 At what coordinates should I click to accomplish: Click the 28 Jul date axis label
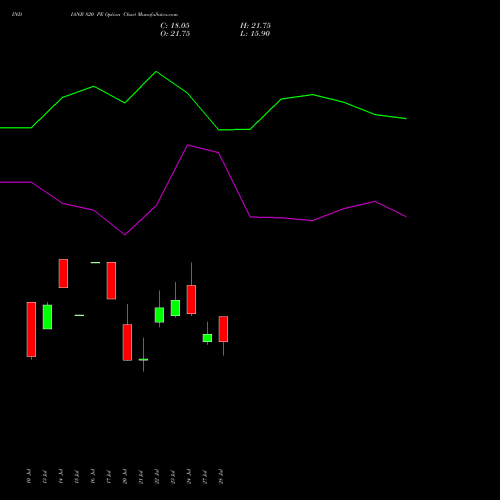pyautogui.click(x=221, y=476)
